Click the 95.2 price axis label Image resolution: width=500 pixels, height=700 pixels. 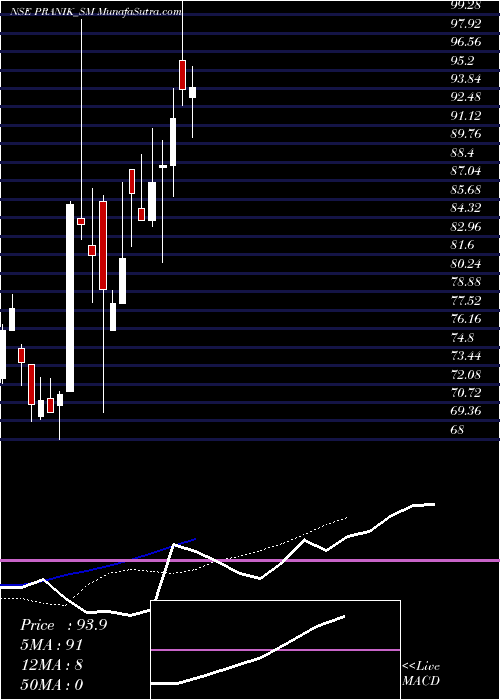[x=462, y=60]
